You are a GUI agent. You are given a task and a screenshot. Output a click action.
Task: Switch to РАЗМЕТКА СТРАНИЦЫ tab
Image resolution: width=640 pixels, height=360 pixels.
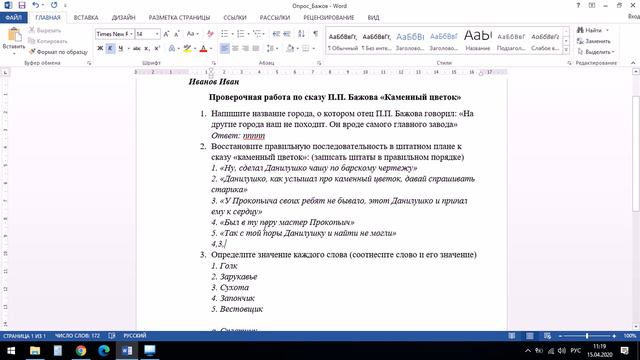point(179,18)
